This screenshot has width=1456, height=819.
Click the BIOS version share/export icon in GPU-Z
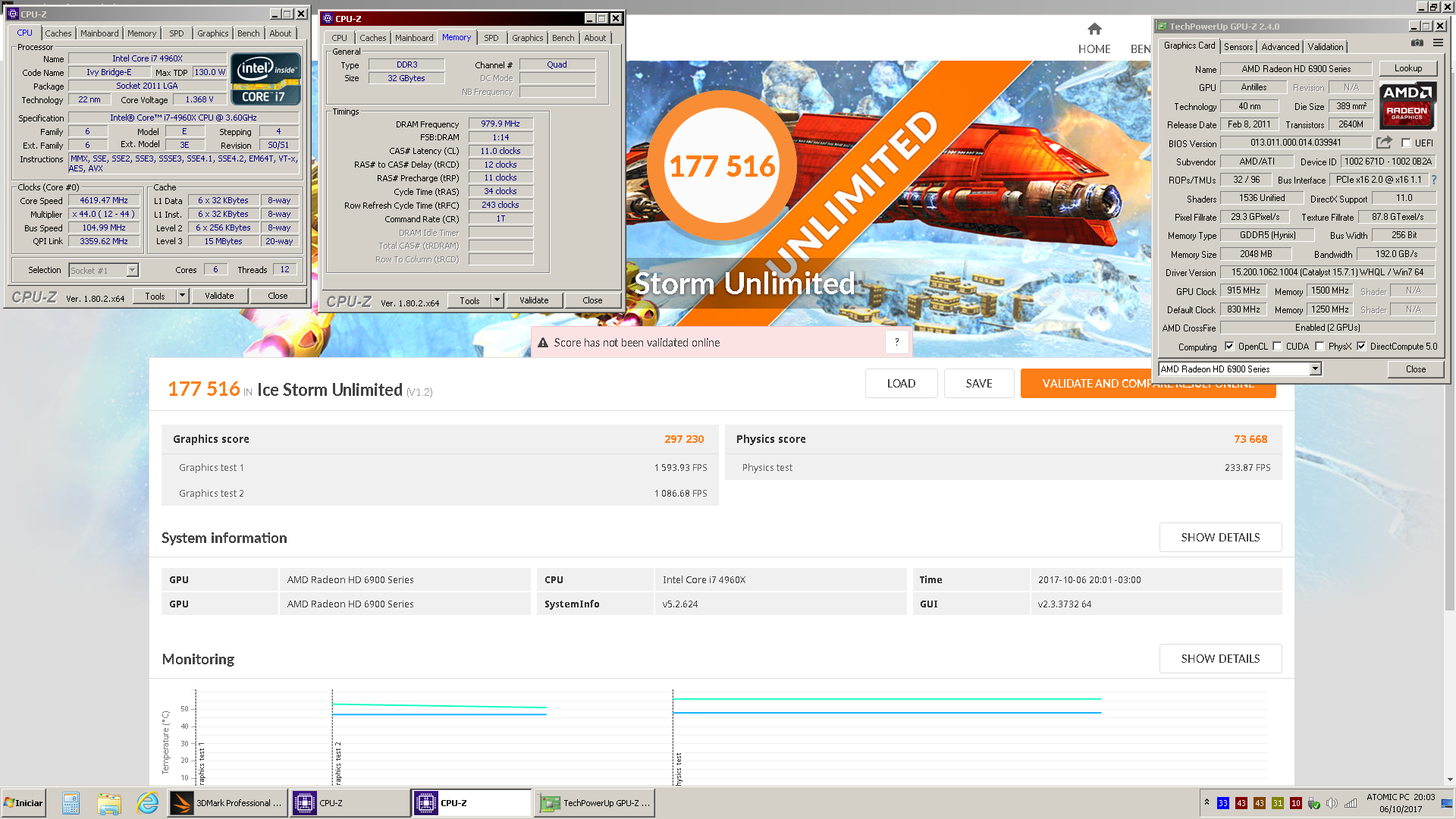(x=1385, y=143)
